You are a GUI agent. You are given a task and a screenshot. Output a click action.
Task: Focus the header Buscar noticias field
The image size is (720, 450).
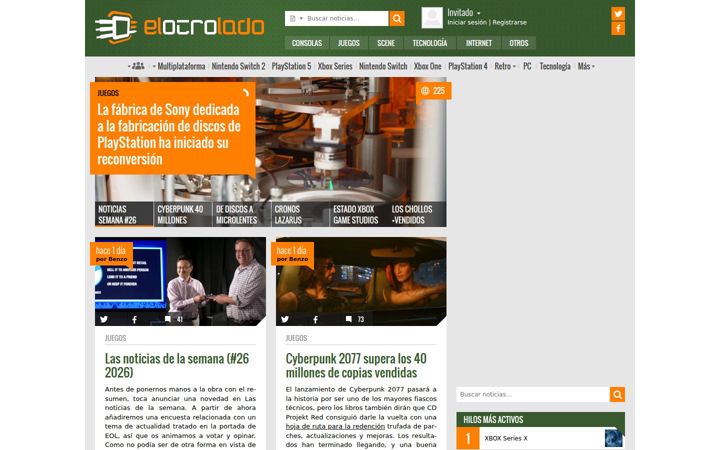click(347, 18)
